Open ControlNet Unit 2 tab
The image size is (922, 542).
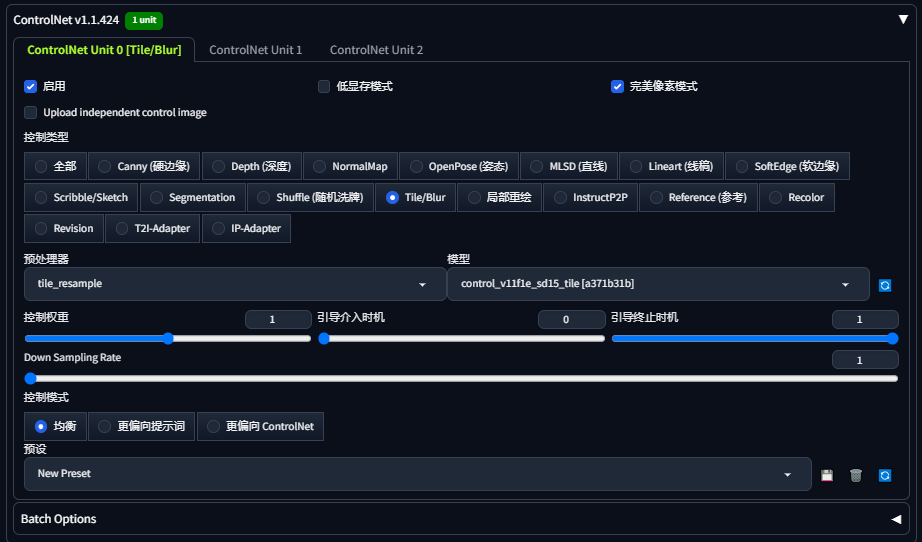376,50
